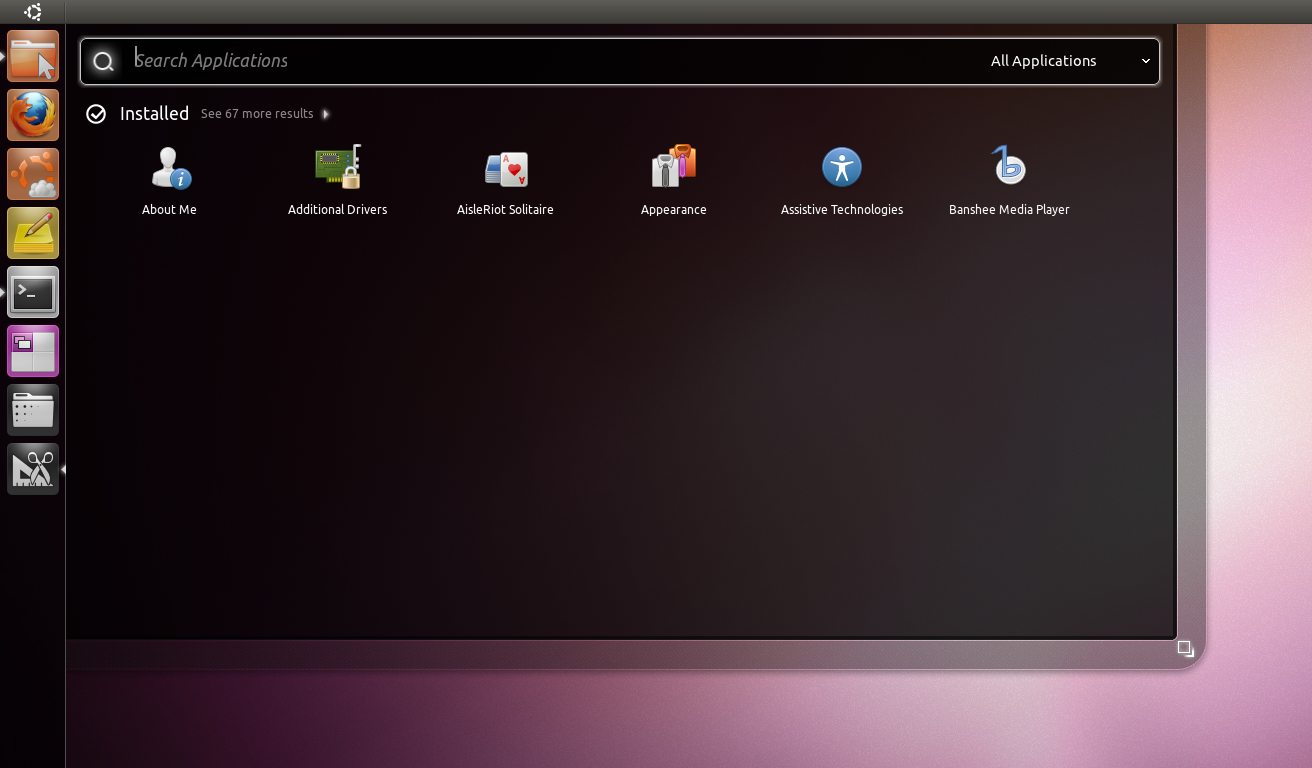This screenshot has width=1312, height=768.
Task: Click the Dash fullscreen toggle at bottom-right corner
Action: (x=1185, y=648)
